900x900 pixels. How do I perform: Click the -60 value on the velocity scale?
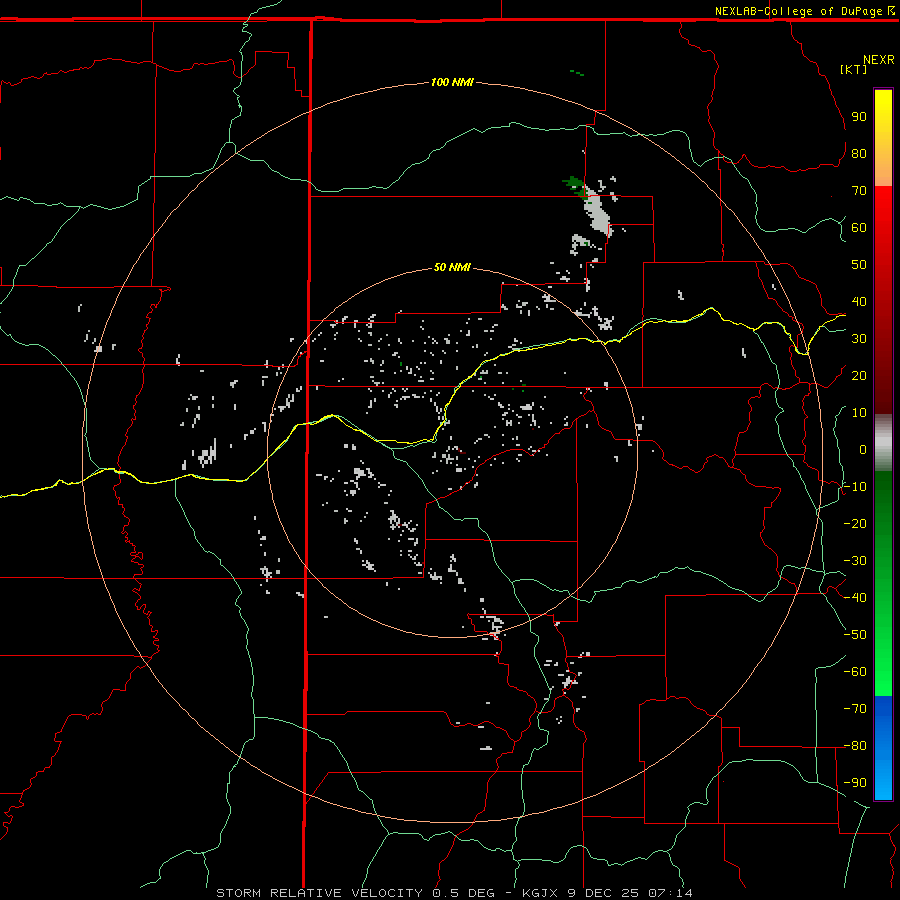(x=855, y=672)
